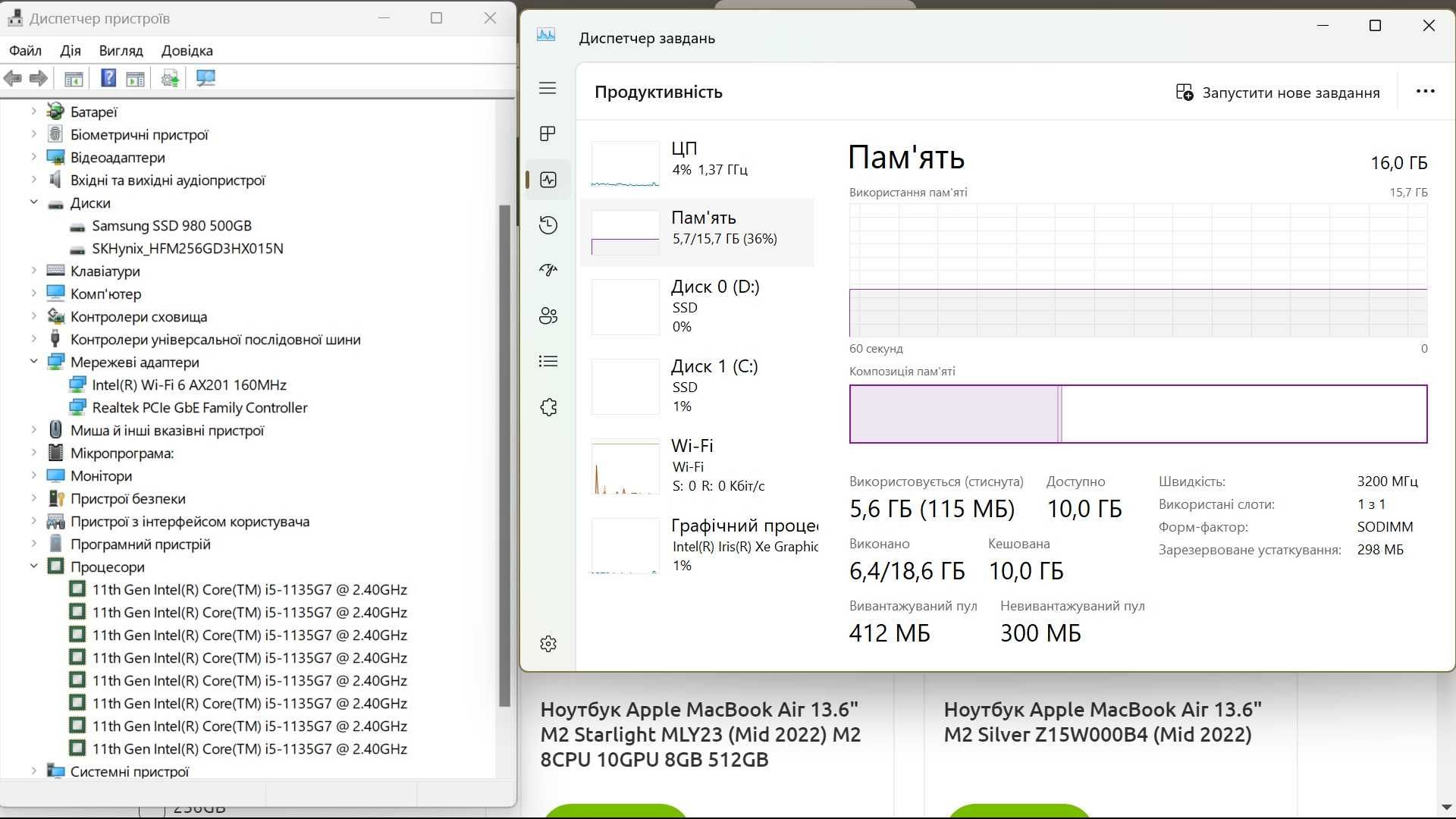1456x819 pixels.
Task: Select the ЦП performance item
Action: [698, 162]
